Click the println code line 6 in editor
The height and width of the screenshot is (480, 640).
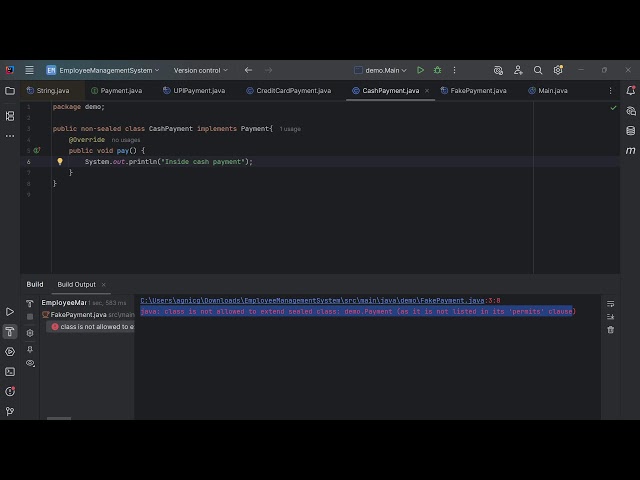click(x=169, y=162)
